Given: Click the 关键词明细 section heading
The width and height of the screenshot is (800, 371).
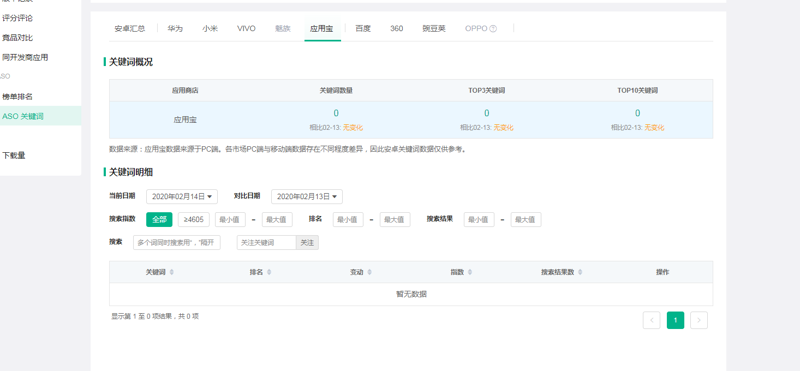Looking at the screenshot, I should [131, 172].
